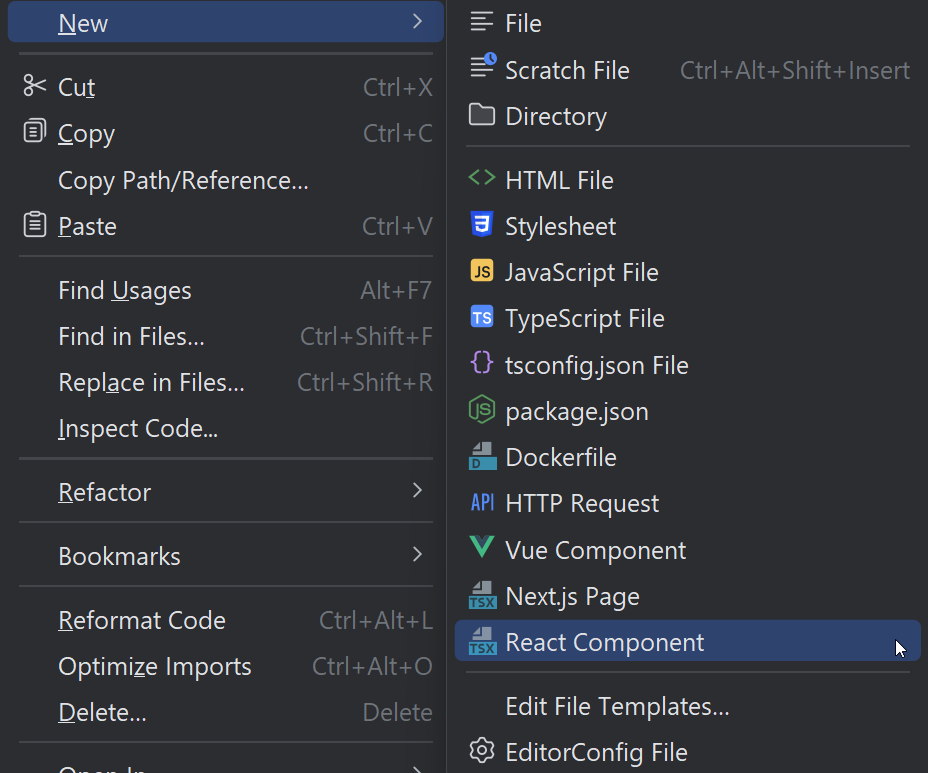Viewport: 928px width, 773px height.
Task: Expand the New submenu arrow
Action: click(x=417, y=23)
